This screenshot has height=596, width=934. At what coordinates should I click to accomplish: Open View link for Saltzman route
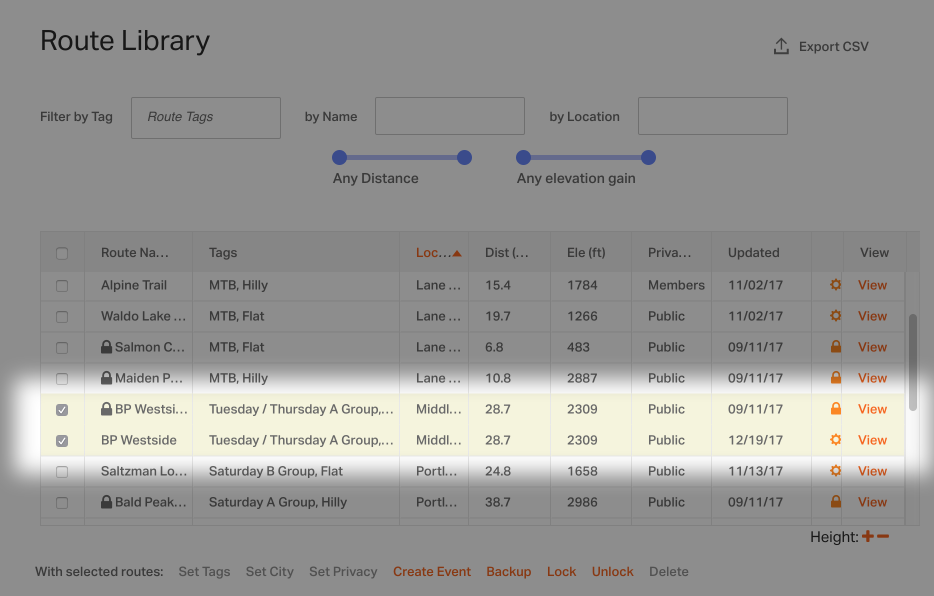tap(872, 471)
